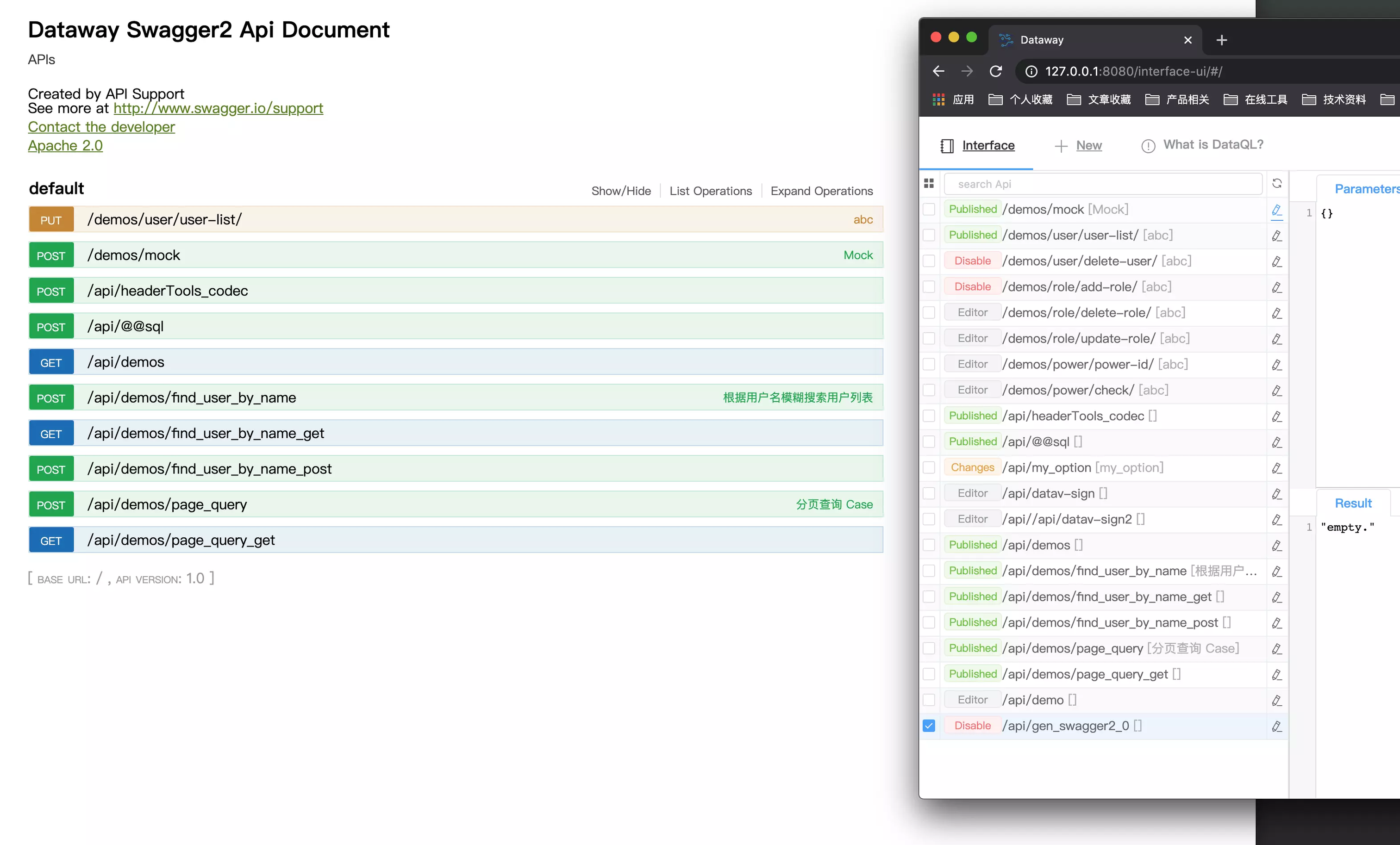Image resolution: width=1400 pixels, height=845 pixels.
Task: Go back in browser history
Action: pyautogui.click(x=938, y=71)
